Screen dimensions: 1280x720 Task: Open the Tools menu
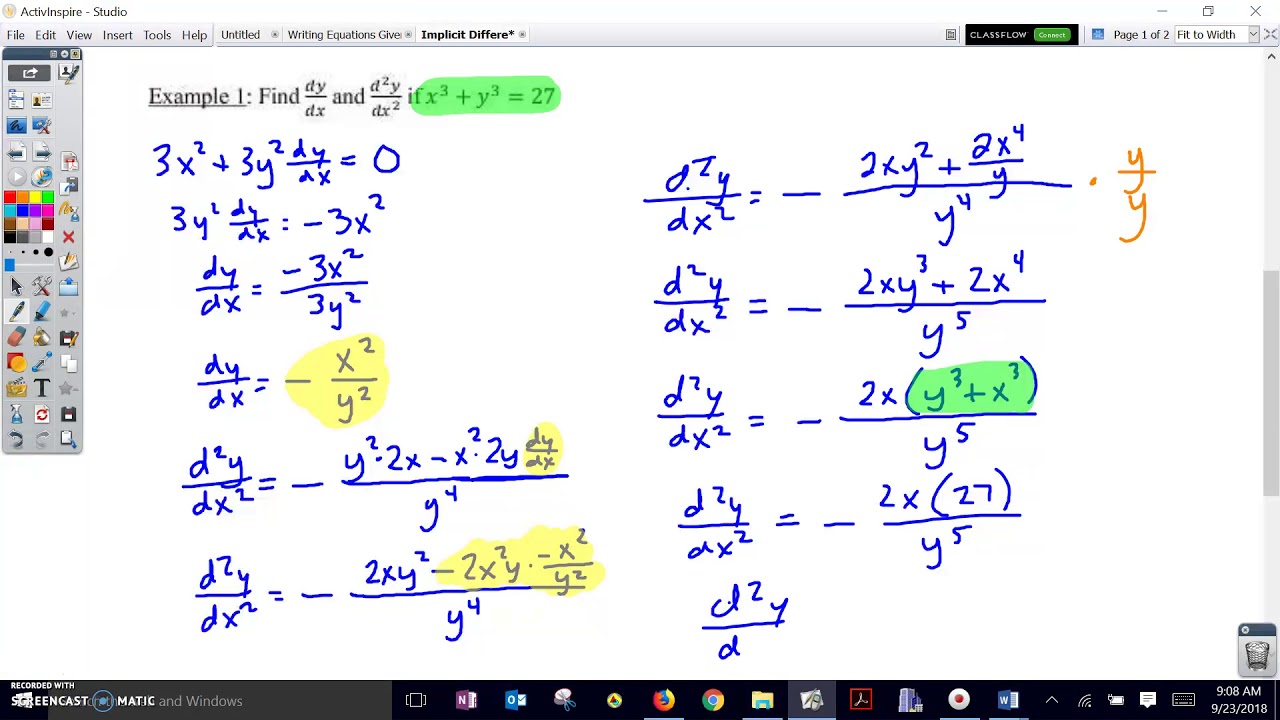pos(157,35)
